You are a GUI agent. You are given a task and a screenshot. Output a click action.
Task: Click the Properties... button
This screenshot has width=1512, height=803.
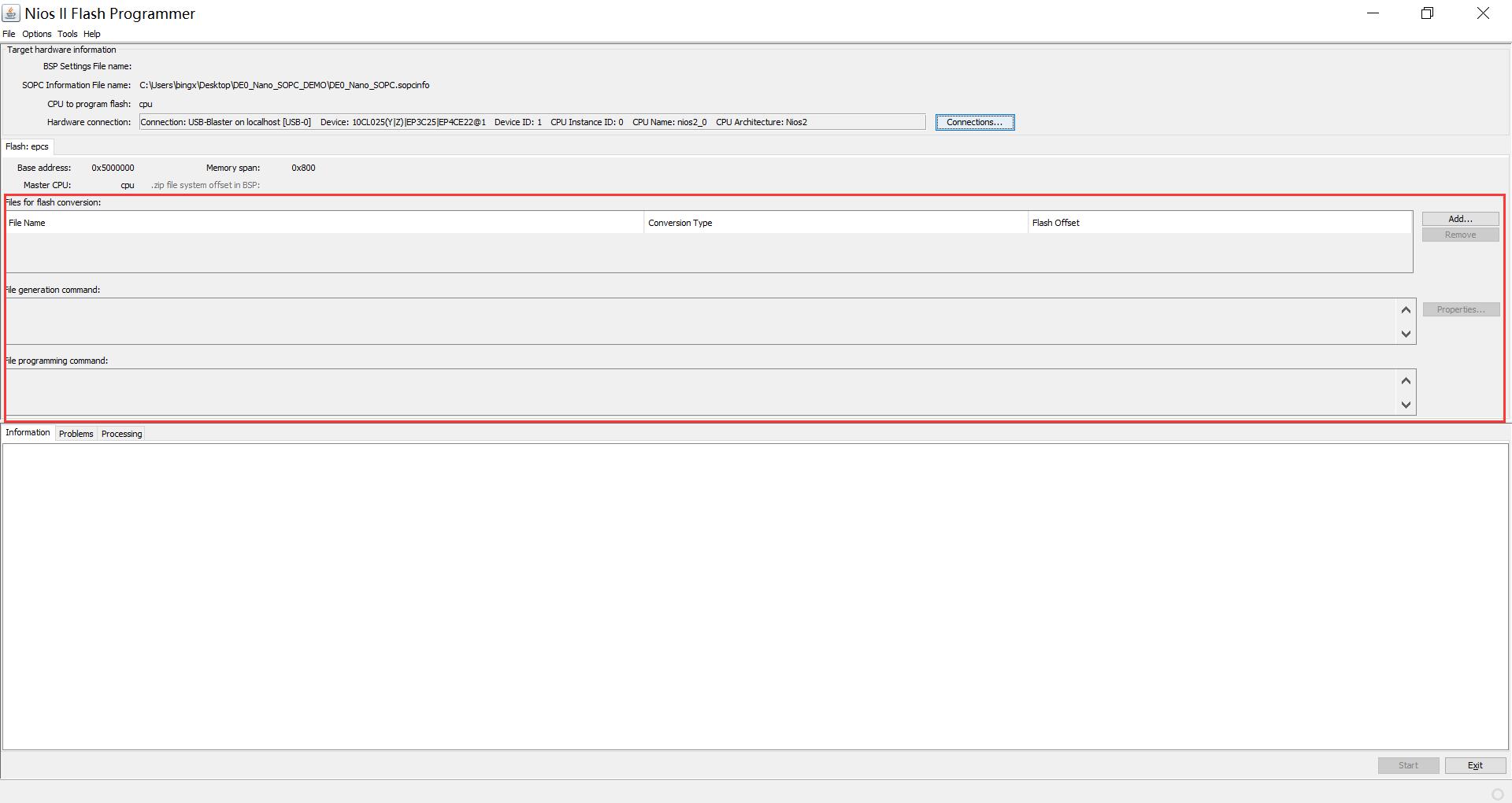coord(1460,309)
